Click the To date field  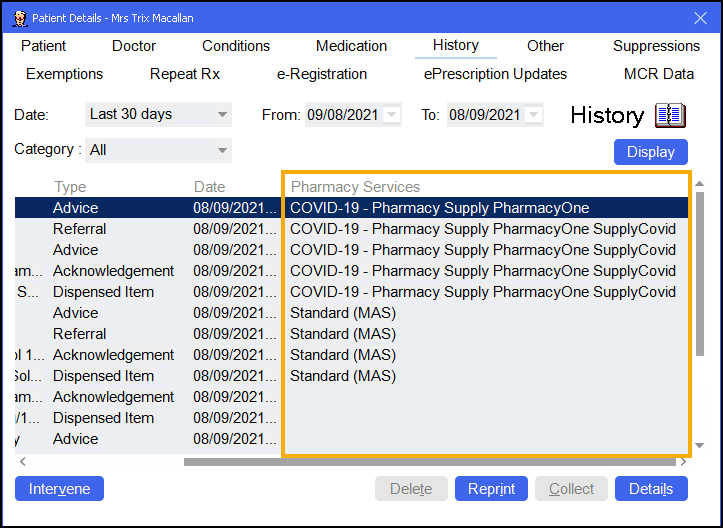pyautogui.click(x=484, y=115)
